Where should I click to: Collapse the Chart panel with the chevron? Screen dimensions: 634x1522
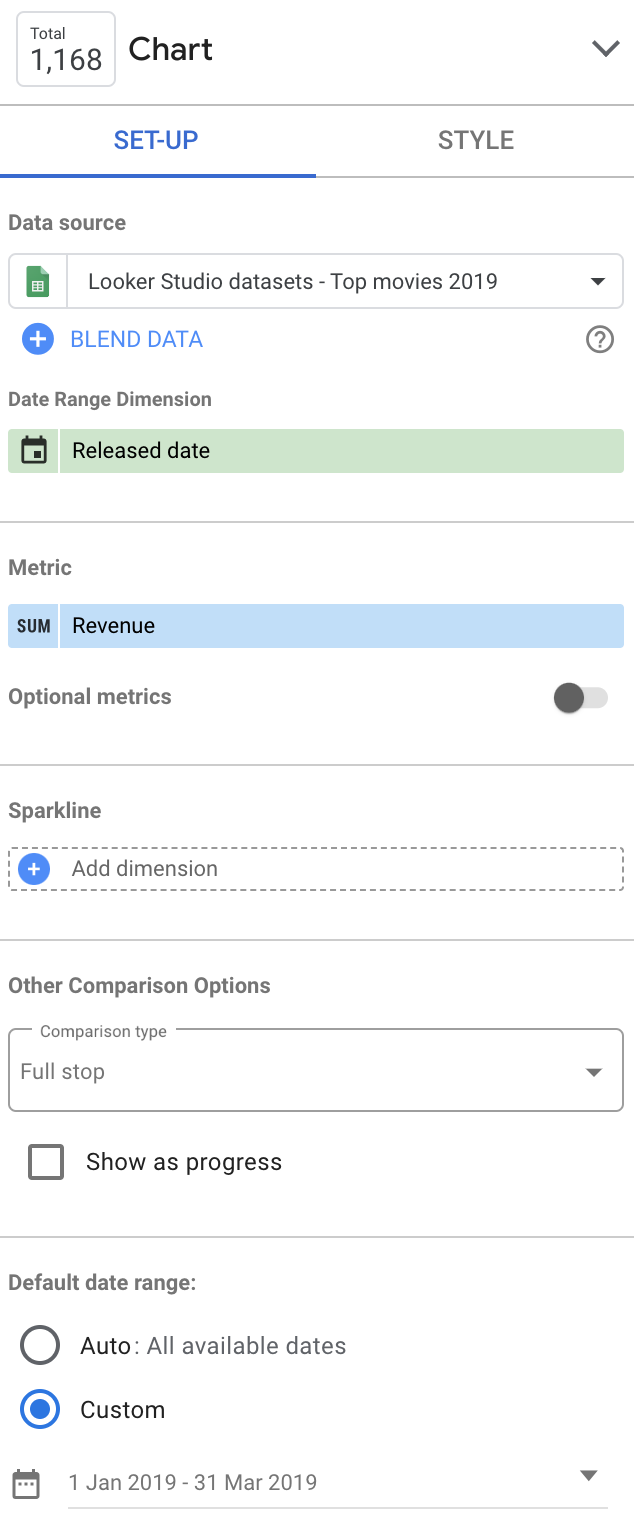point(605,49)
